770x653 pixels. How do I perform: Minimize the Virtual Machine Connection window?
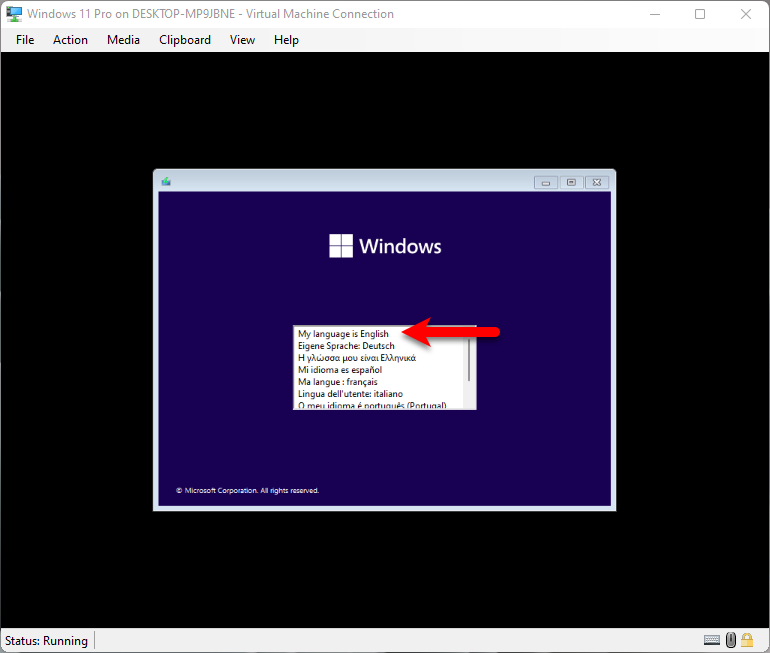click(x=655, y=14)
